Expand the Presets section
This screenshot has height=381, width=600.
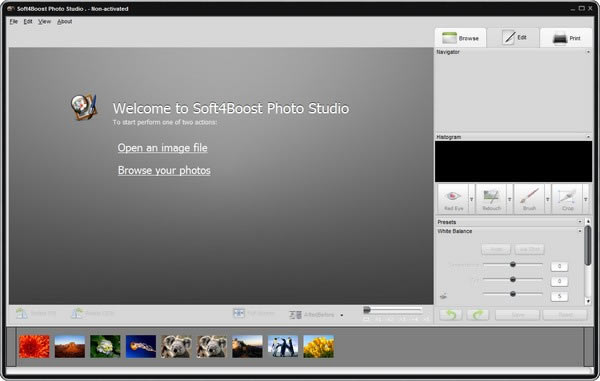580,222
